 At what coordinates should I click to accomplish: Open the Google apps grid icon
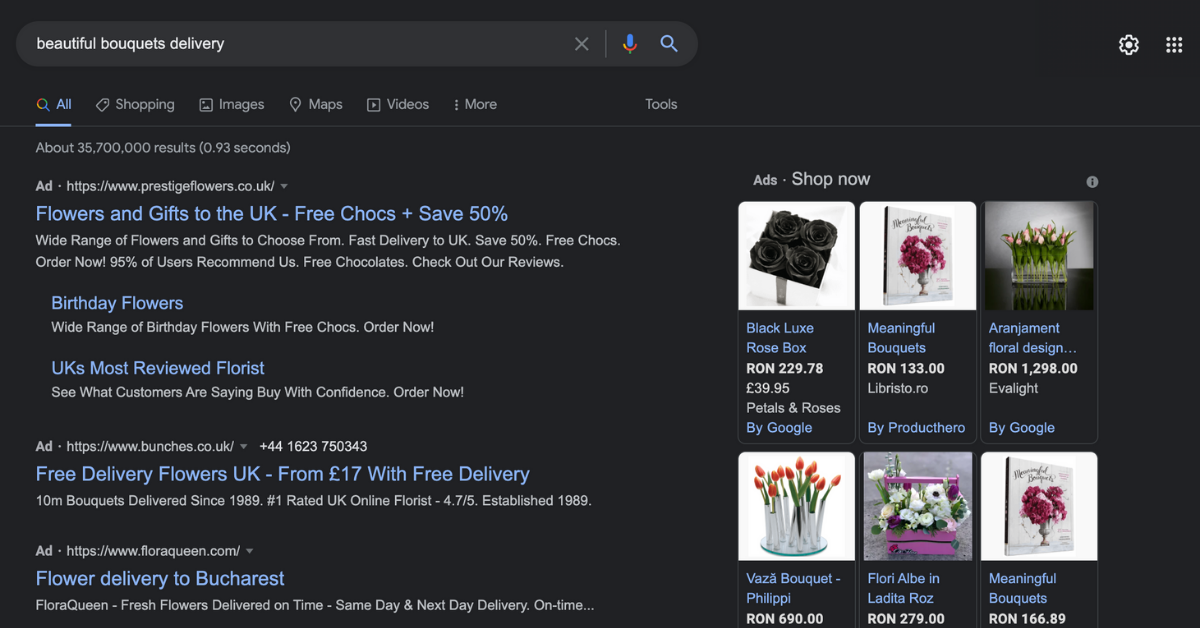[1174, 45]
